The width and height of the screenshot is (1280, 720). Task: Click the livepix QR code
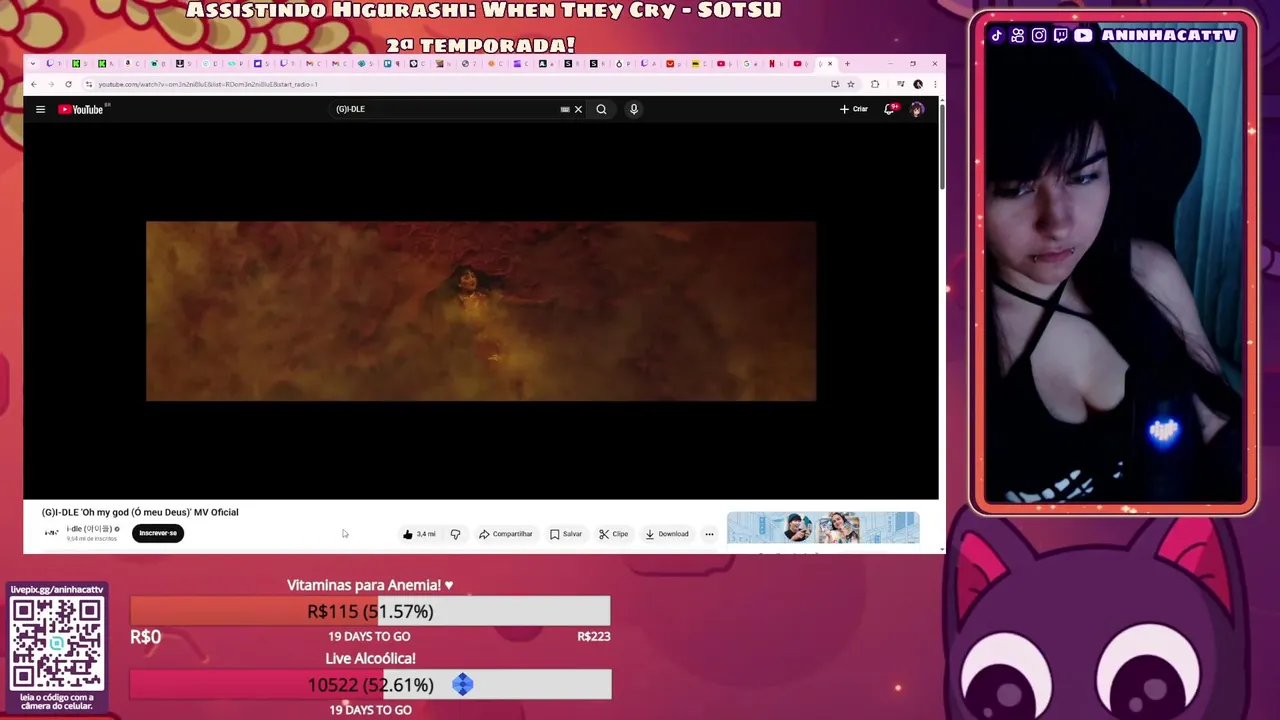57,644
